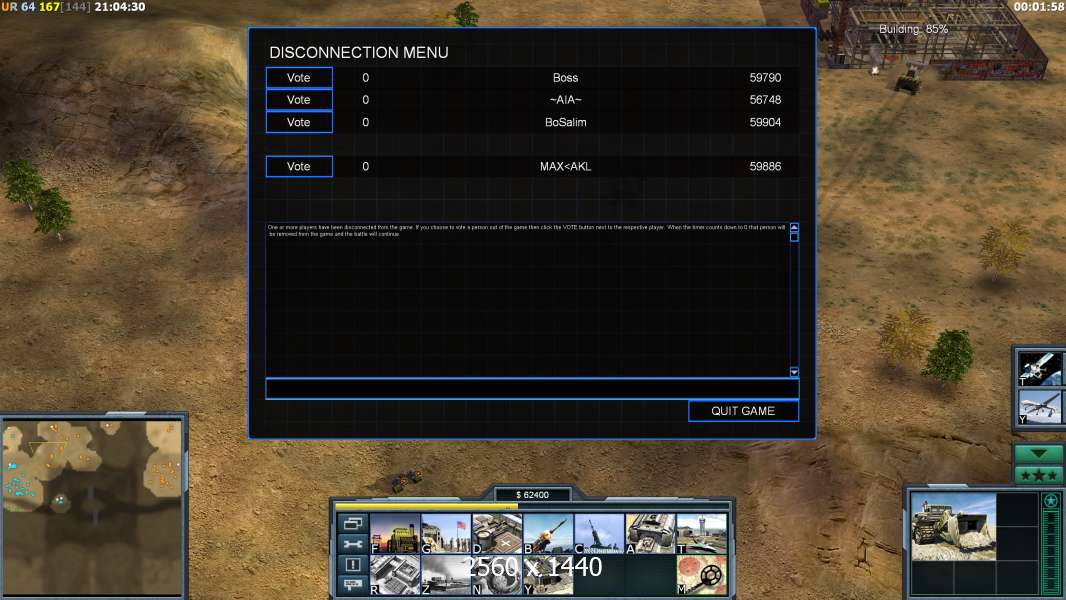
Task: Select the build icon with hotkey C
Action: click(x=599, y=534)
